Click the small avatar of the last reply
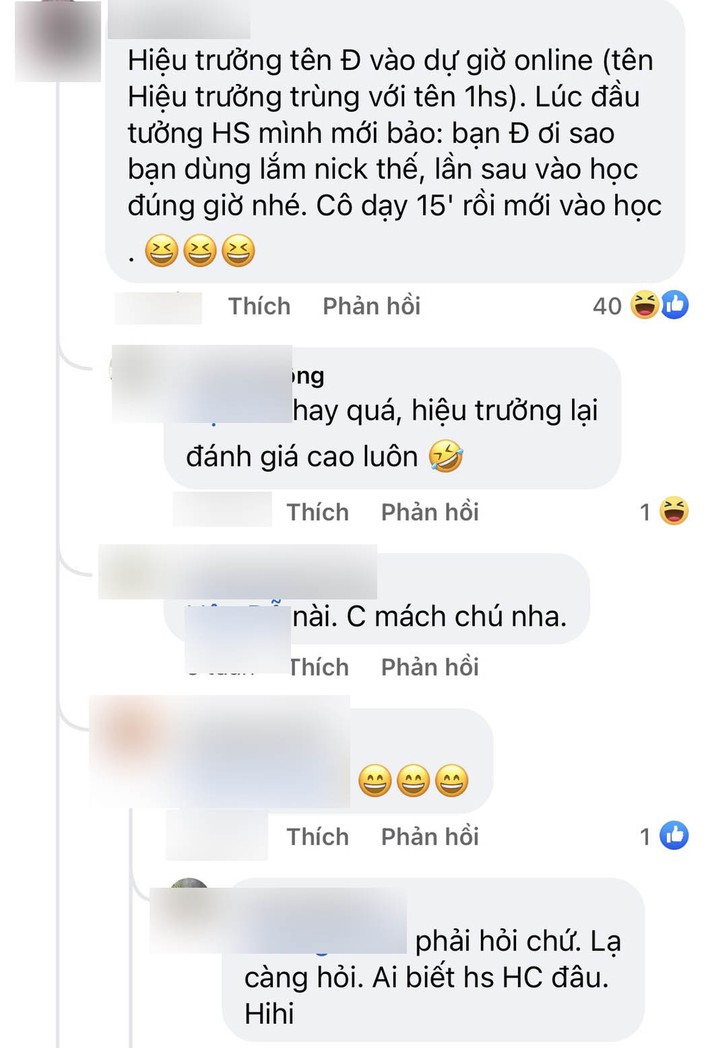710x1048 pixels. [189, 884]
